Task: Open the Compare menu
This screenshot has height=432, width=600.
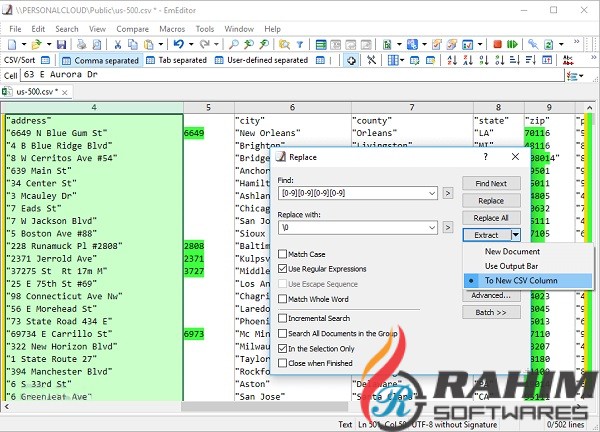Action: coord(132,29)
